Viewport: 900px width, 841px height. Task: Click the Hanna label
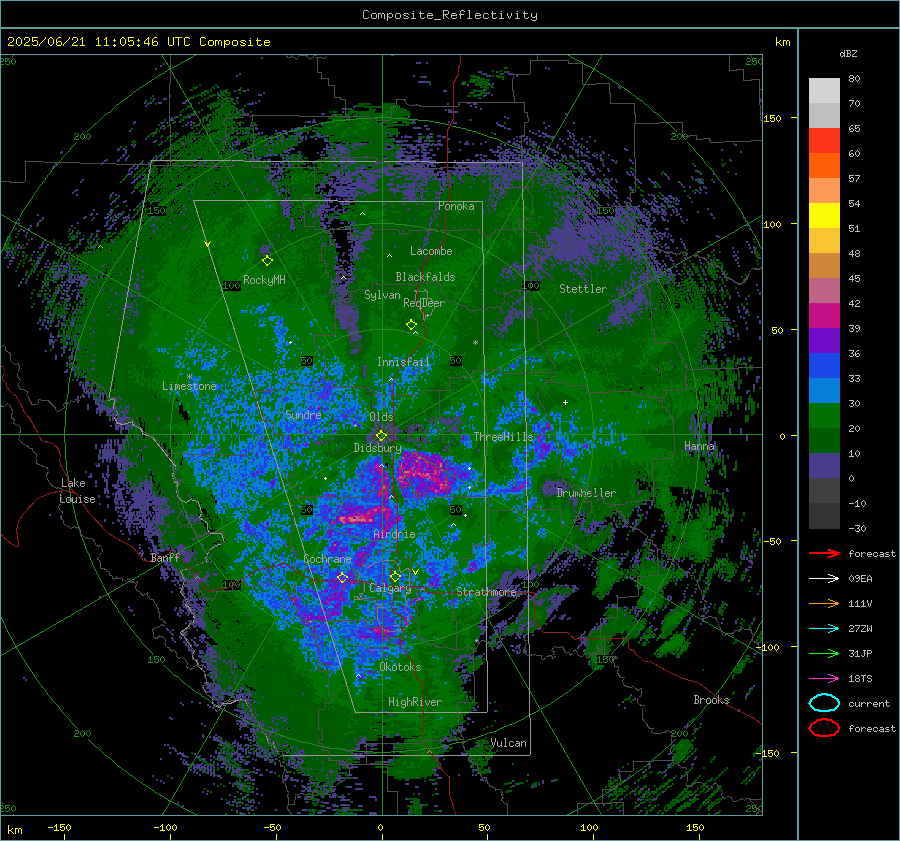(700, 446)
